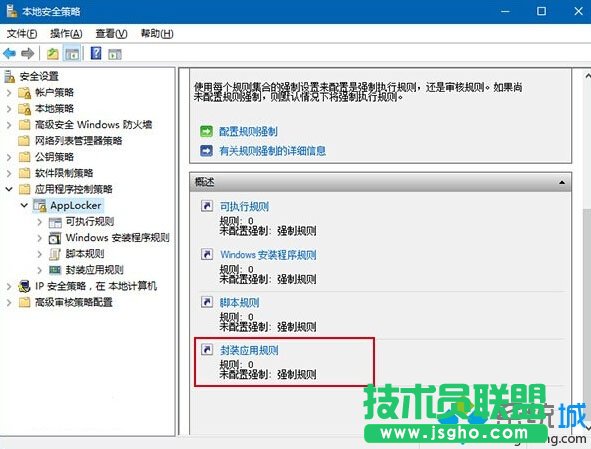The height and width of the screenshot is (449, 591).
Task: Click the Back arrow in the toolbar
Action: point(9,54)
